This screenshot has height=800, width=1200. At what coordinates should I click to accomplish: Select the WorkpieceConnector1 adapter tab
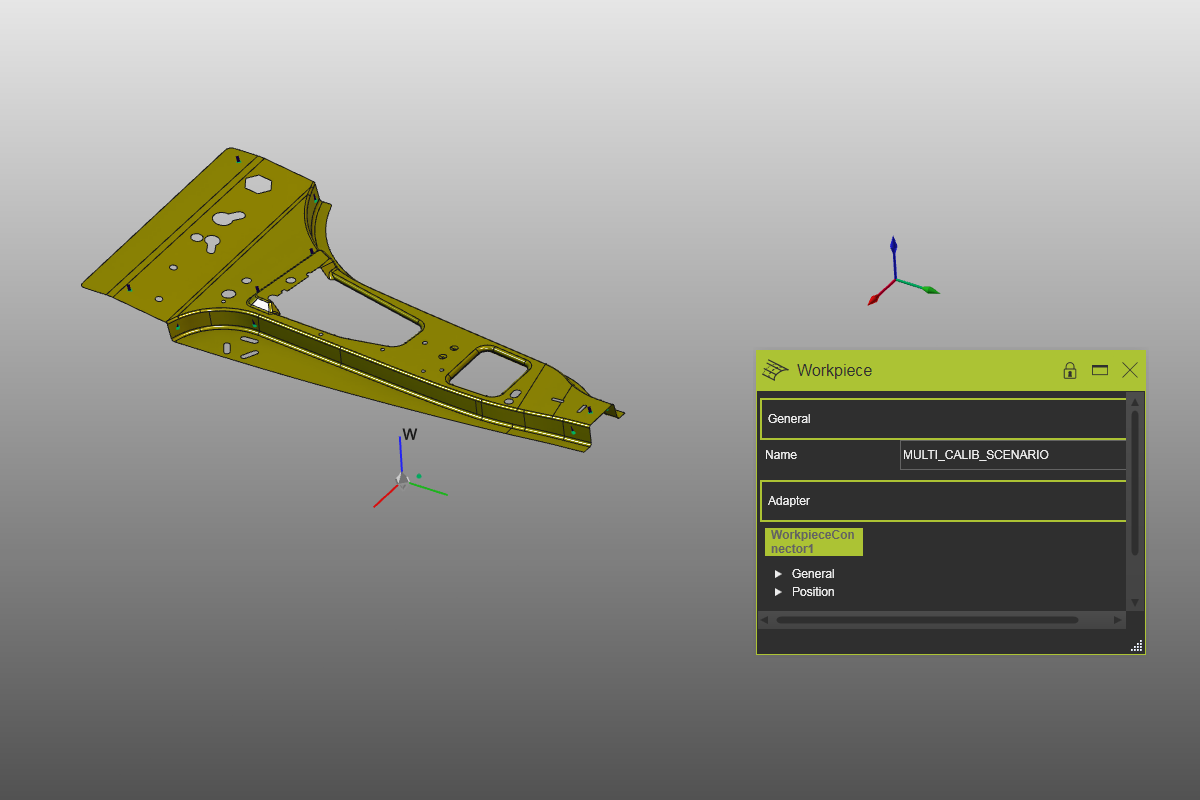click(813, 542)
